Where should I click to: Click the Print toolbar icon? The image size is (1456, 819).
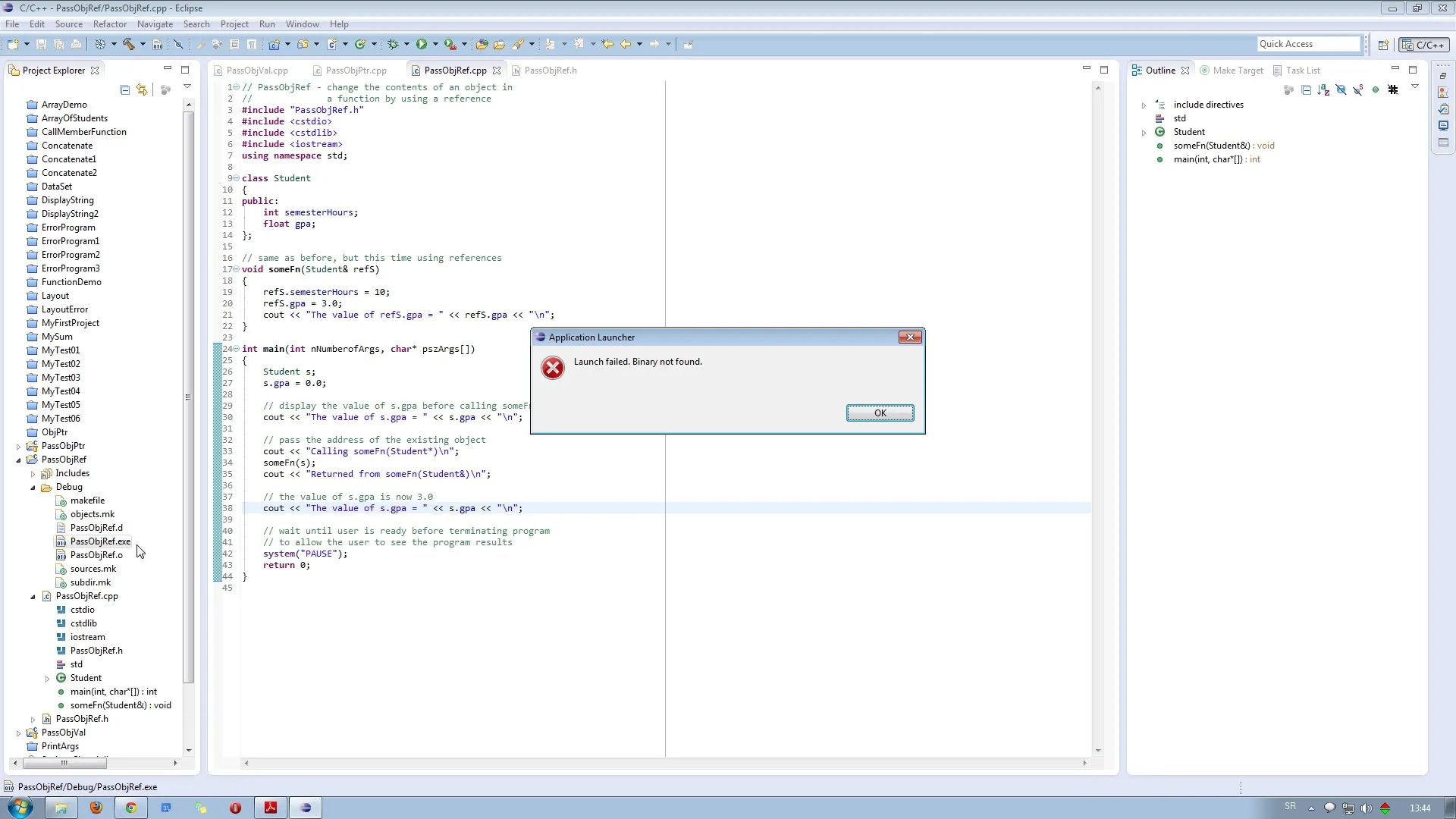(77, 44)
